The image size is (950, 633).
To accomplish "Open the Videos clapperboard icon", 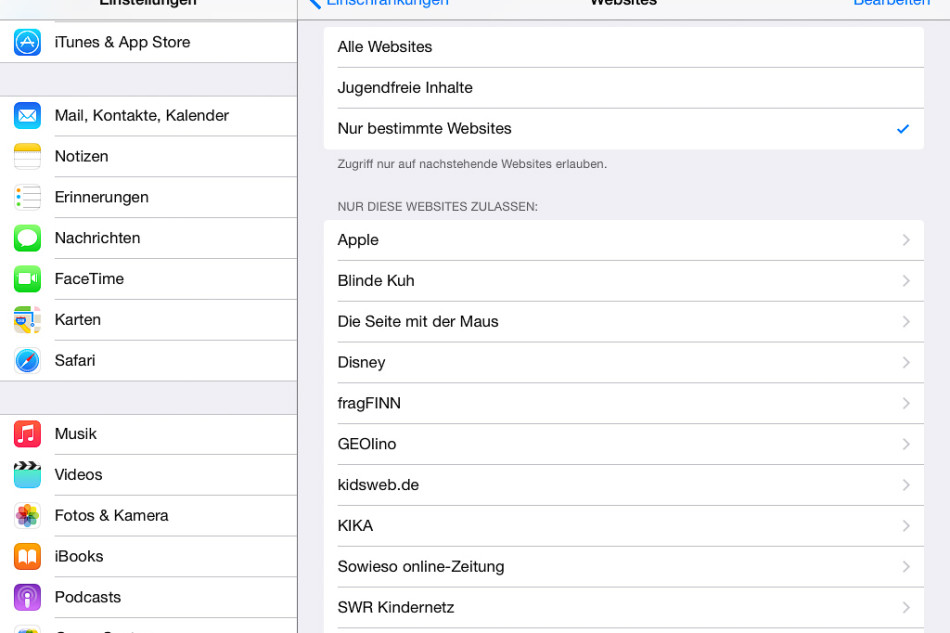I will click(27, 475).
